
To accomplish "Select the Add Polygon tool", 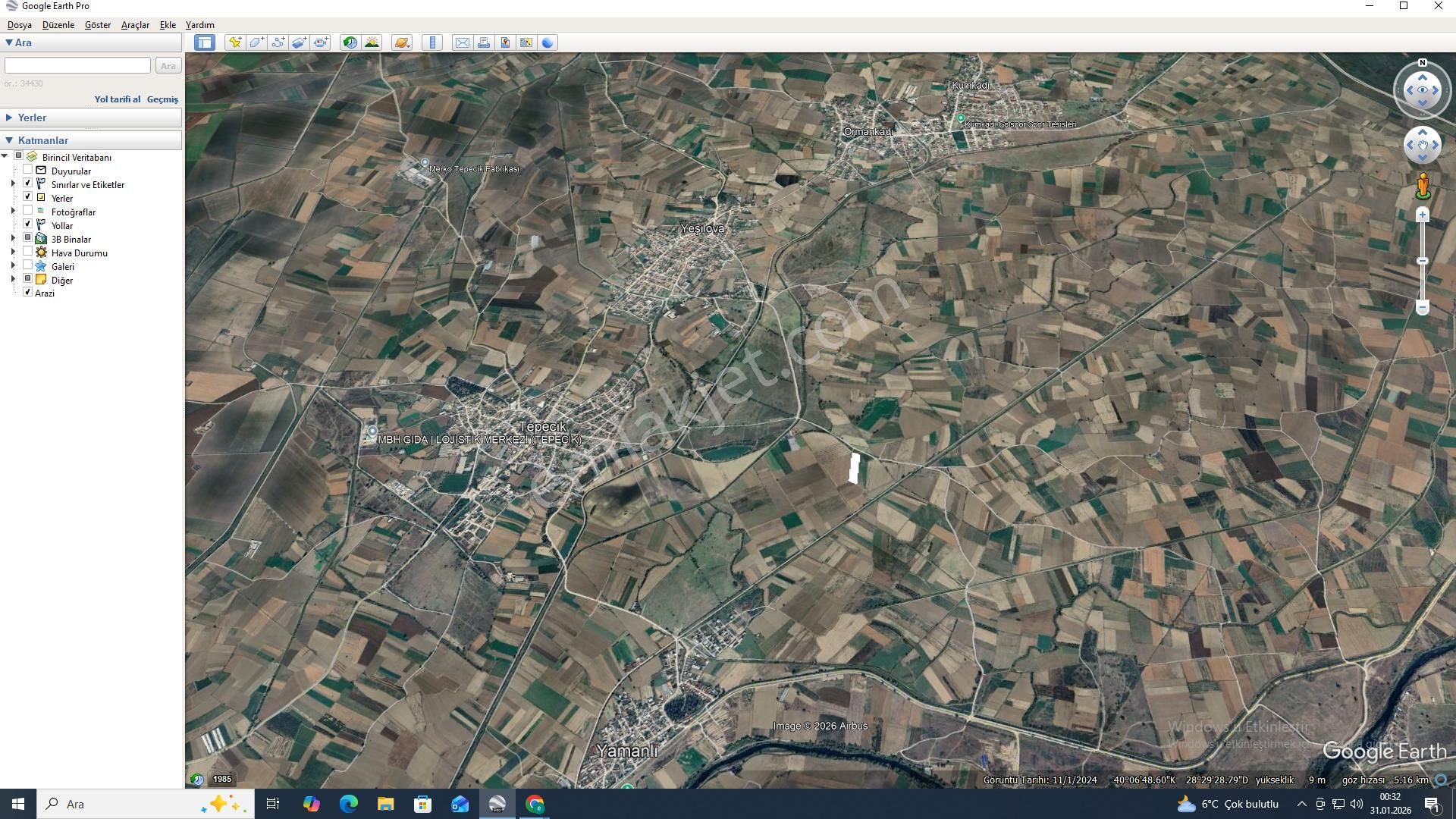I will (256, 42).
